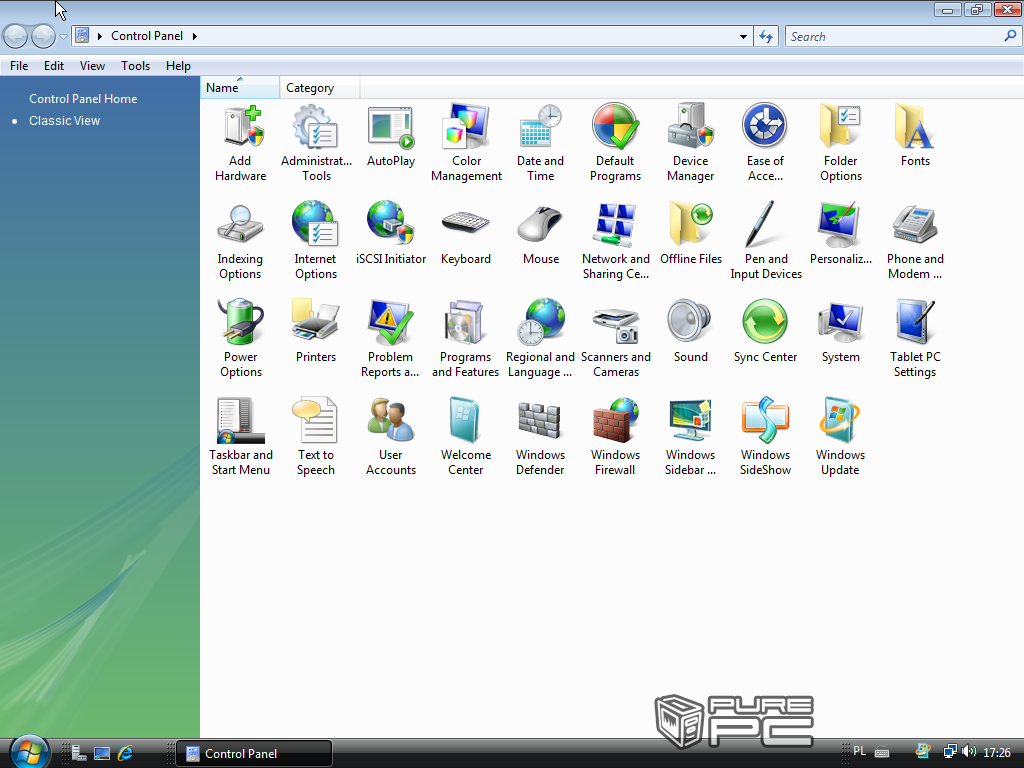
Task: Open Administrative Tools
Action: [x=316, y=144]
